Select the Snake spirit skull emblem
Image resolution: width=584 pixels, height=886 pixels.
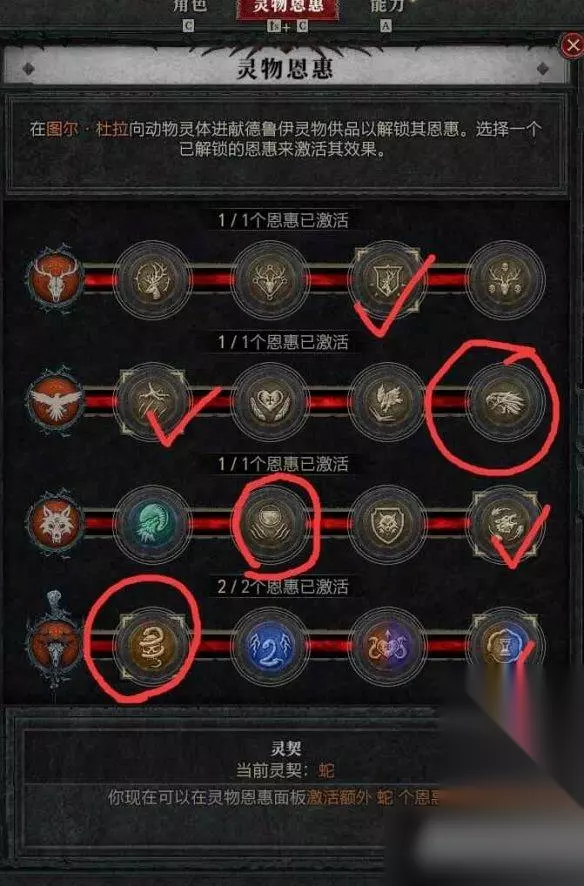click(x=55, y=641)
